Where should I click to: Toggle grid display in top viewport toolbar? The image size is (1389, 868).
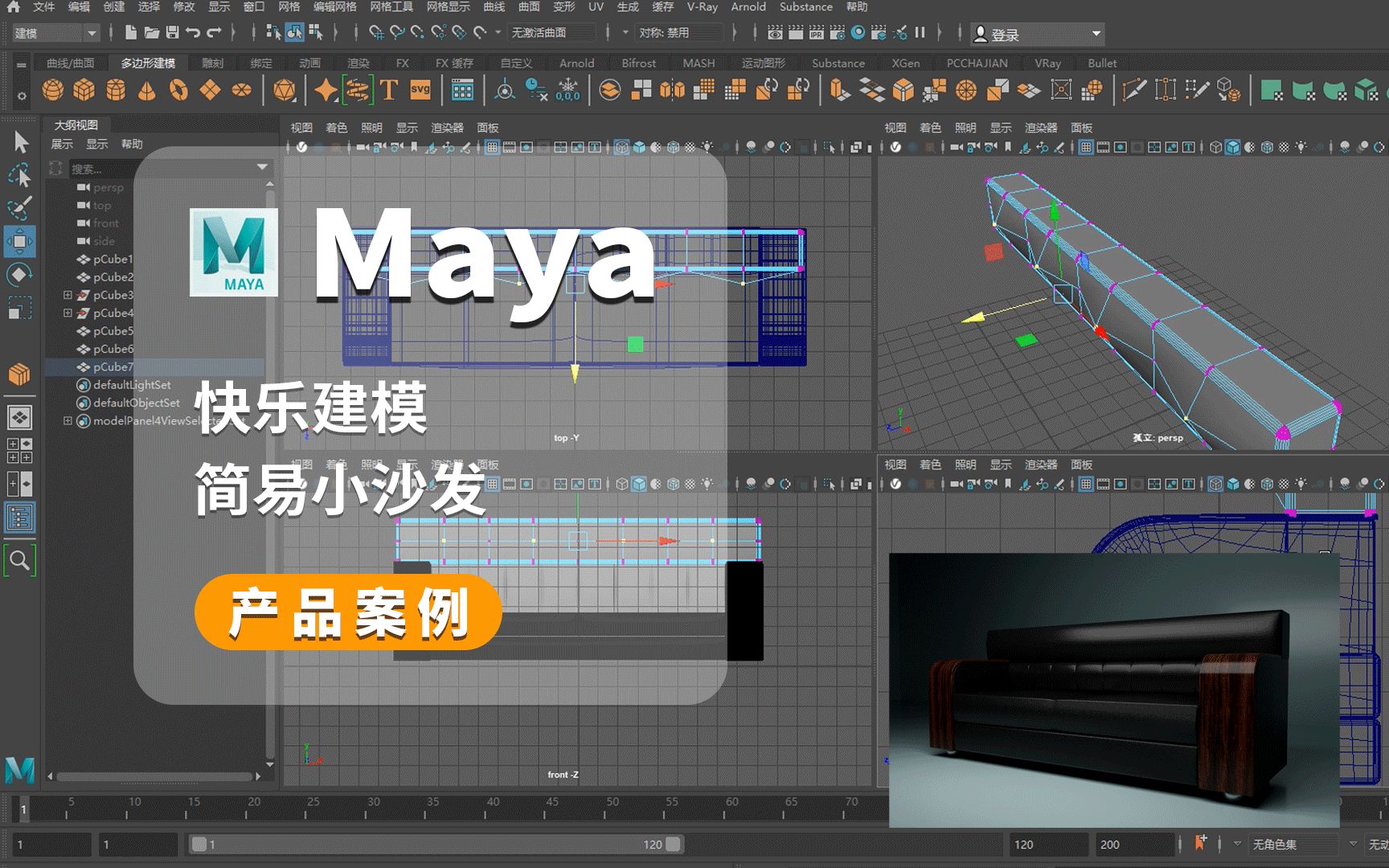coord(491,147)
